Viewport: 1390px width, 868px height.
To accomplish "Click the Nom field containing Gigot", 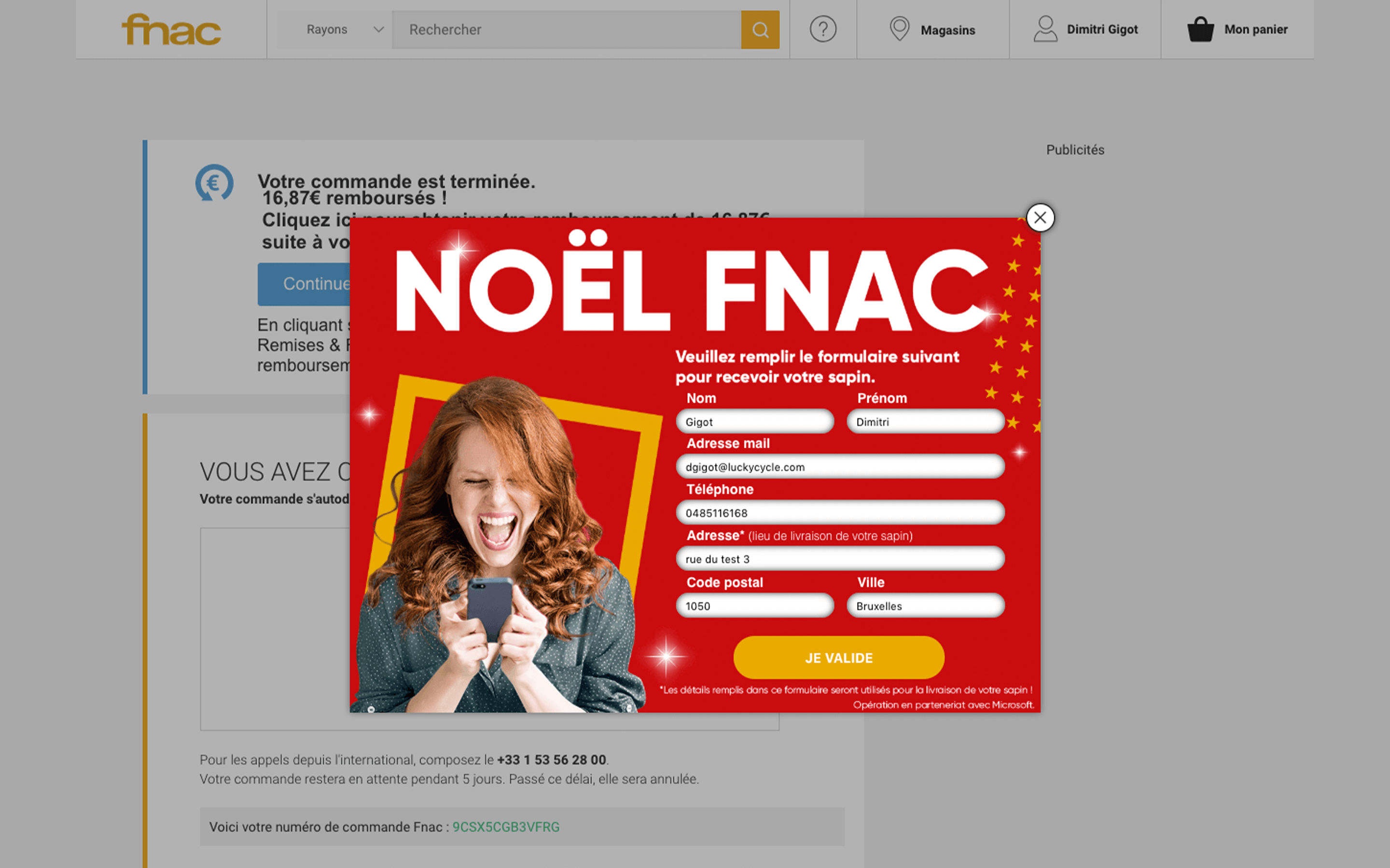I will (x=754, y=421).
